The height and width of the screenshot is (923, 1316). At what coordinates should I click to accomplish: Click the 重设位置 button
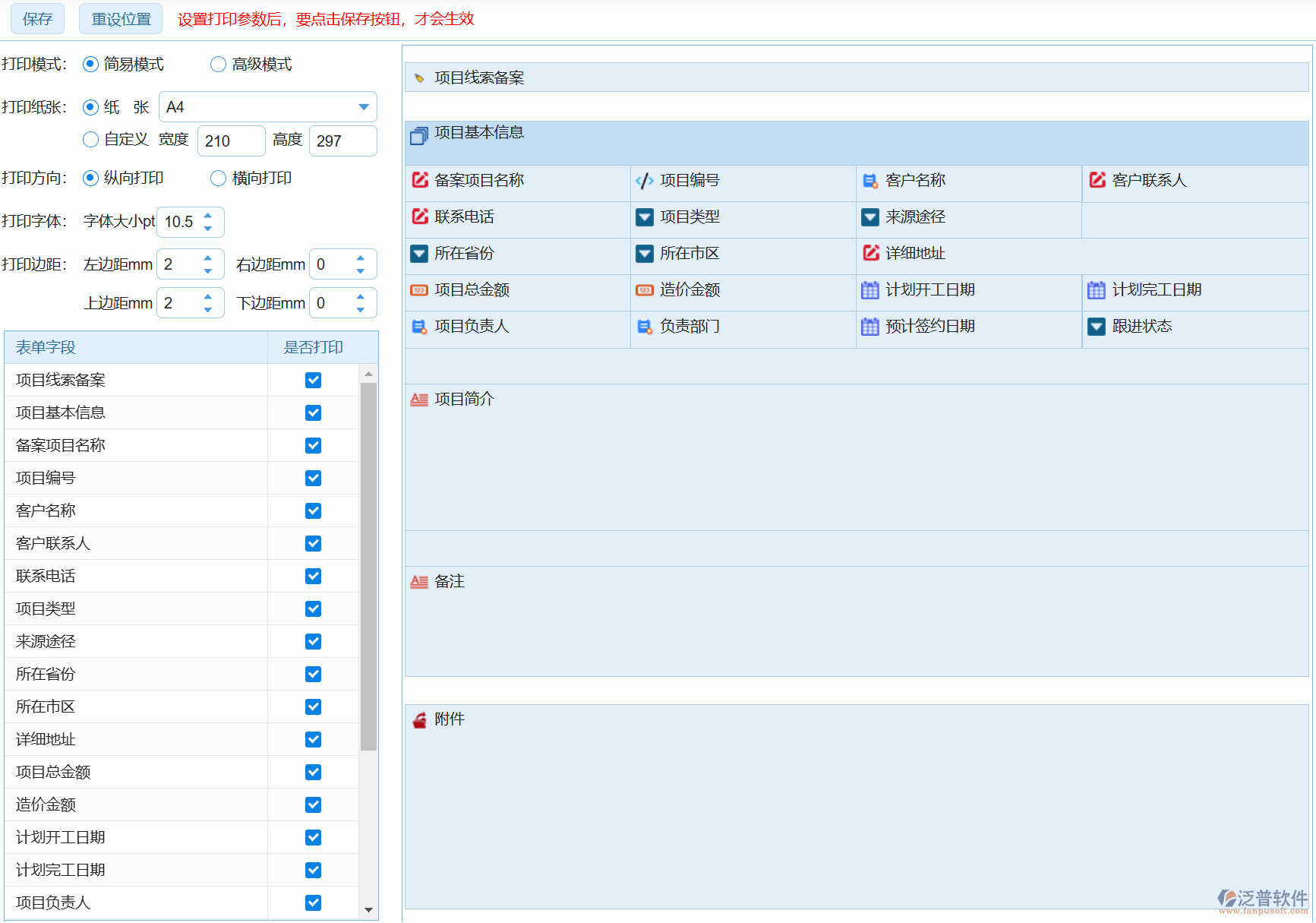pos(121,19)
